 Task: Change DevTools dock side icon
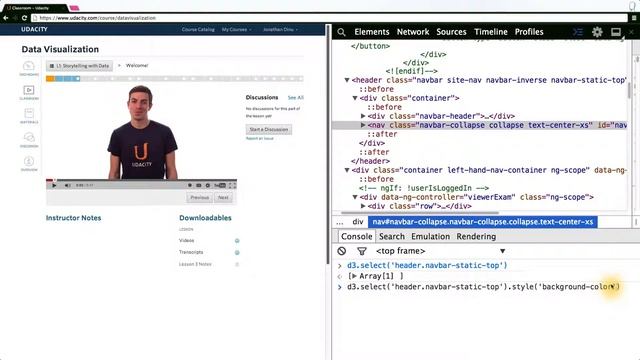(x=616, y=32)
